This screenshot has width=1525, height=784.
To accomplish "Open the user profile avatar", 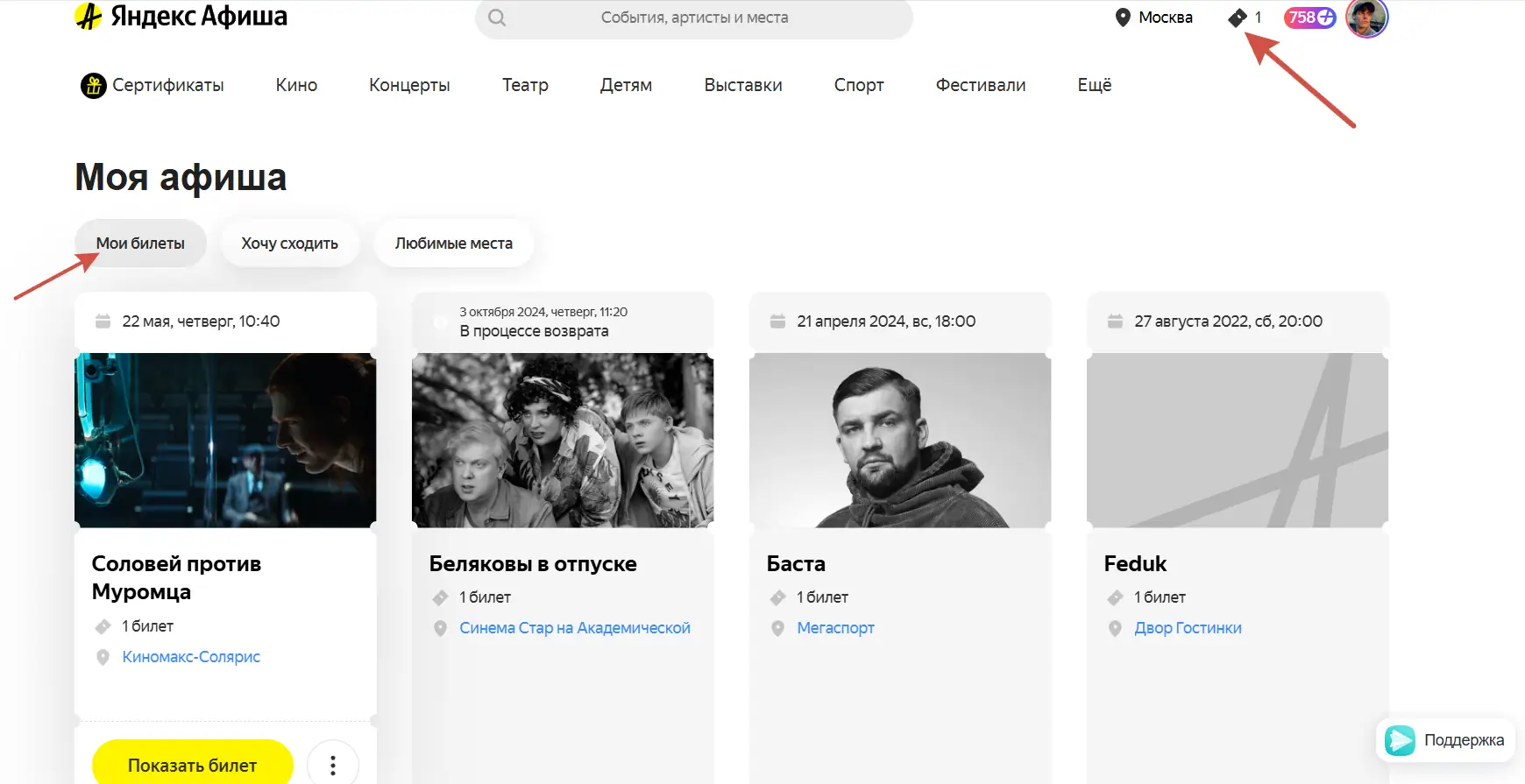I will 1367,18.
